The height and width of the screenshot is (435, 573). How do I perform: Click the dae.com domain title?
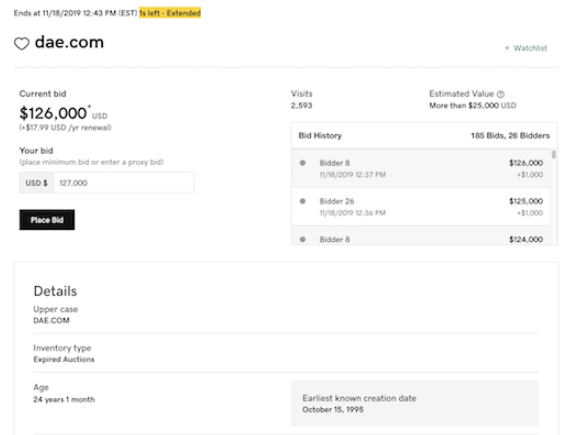[69, 42]
